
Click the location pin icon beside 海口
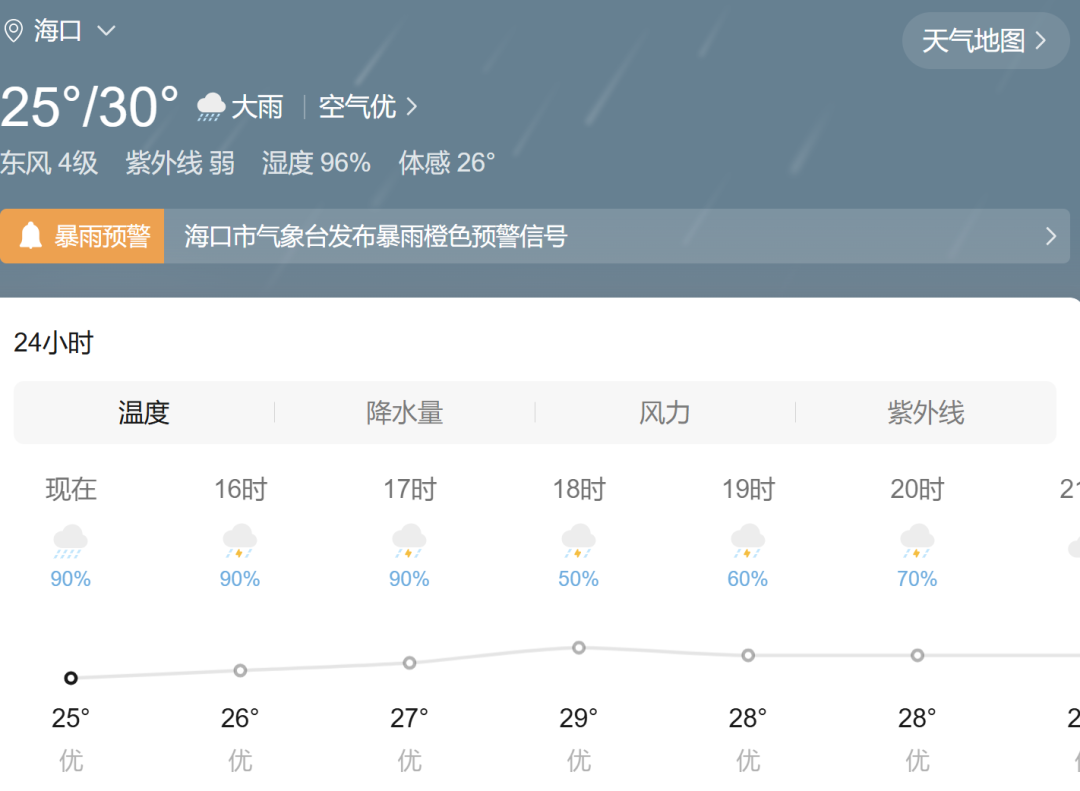point(14,31)
